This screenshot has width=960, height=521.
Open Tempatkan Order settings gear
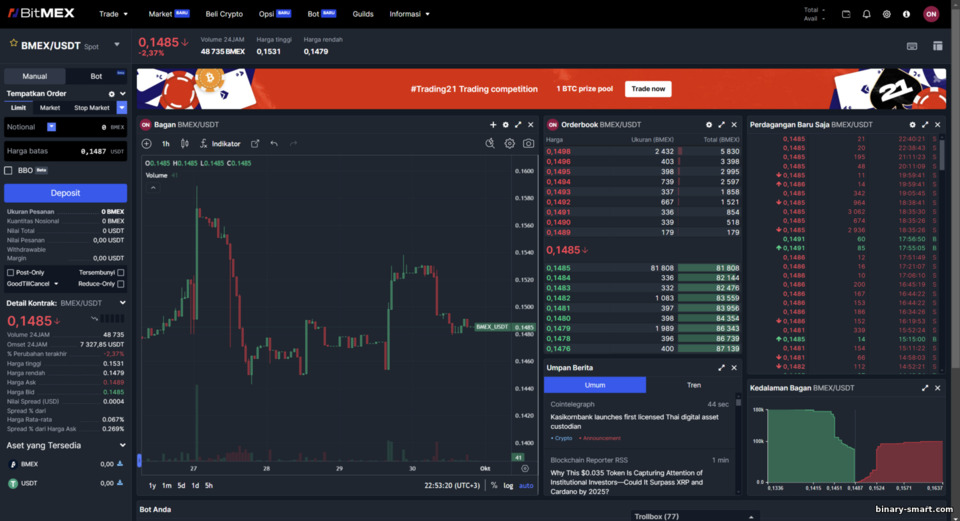click(x=111, y=94)
